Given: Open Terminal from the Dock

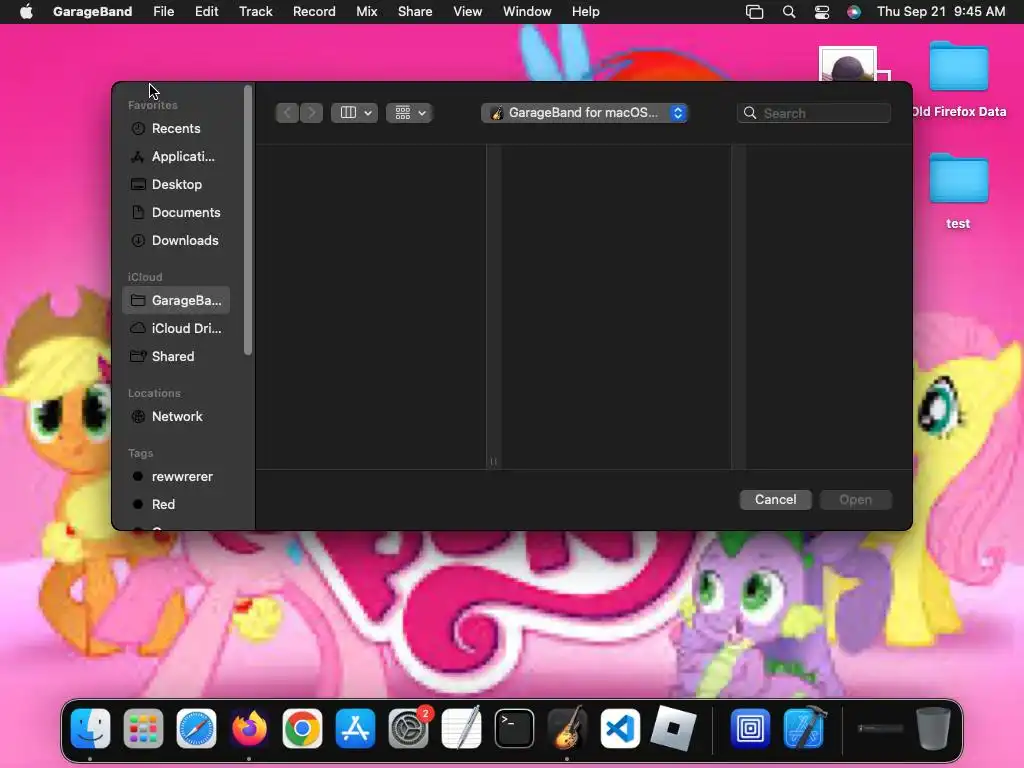Looking at the screenshot, I should [x=514, y=728].
